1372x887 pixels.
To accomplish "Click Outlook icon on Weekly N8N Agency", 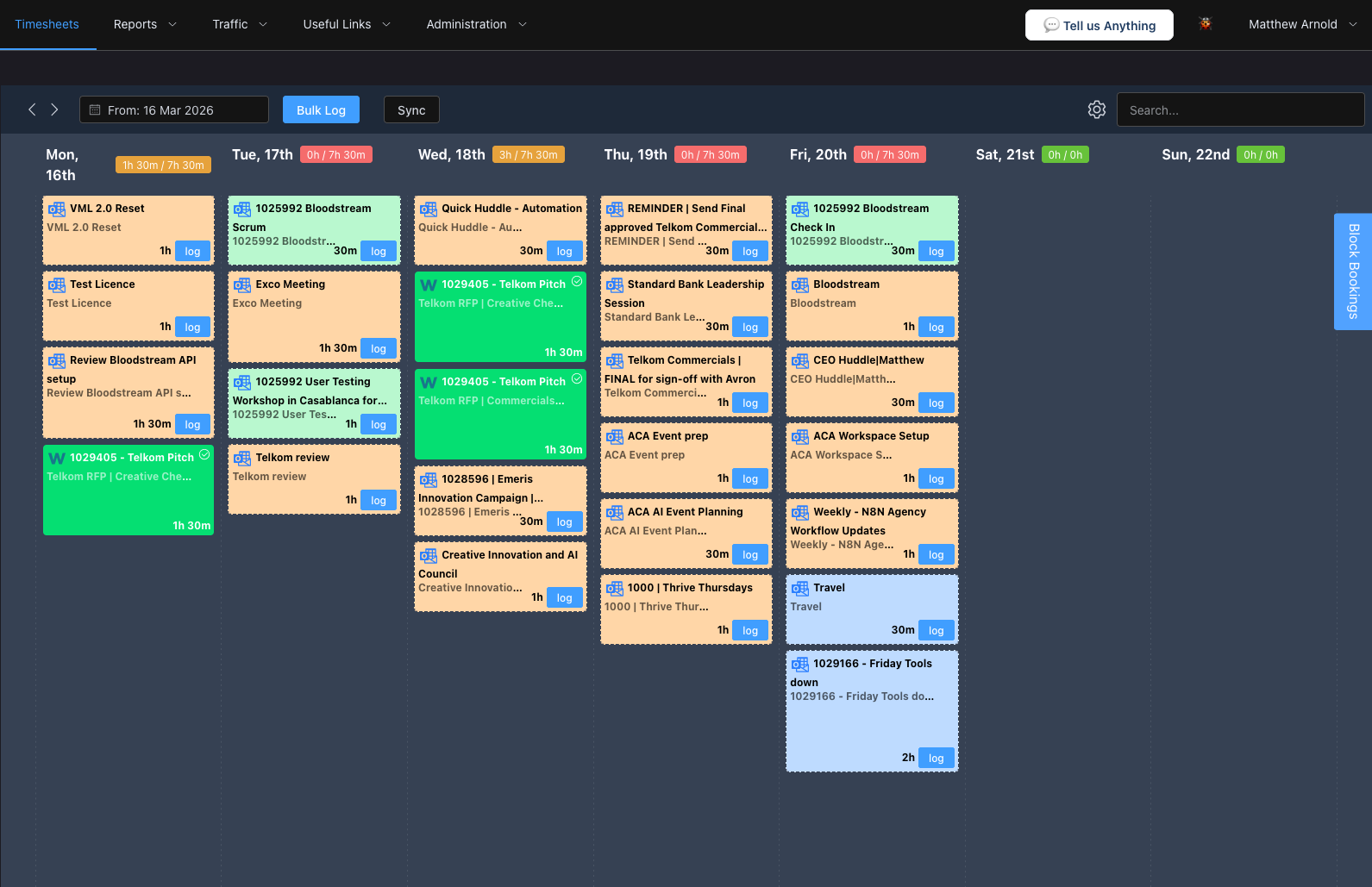I will click(800, 512).
